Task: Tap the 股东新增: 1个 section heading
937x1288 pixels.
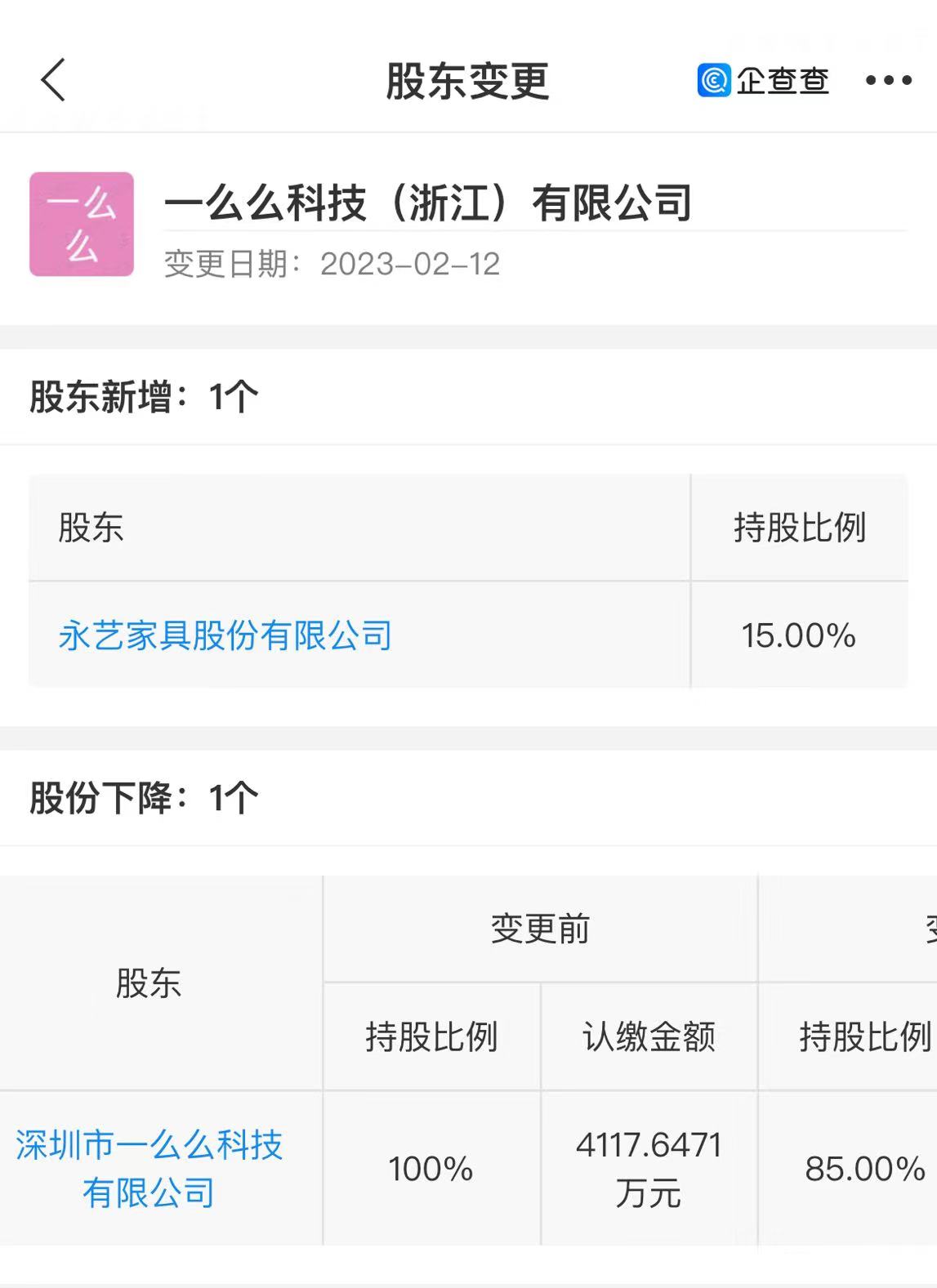Action: pyautogui.click(x=144, y=397)
